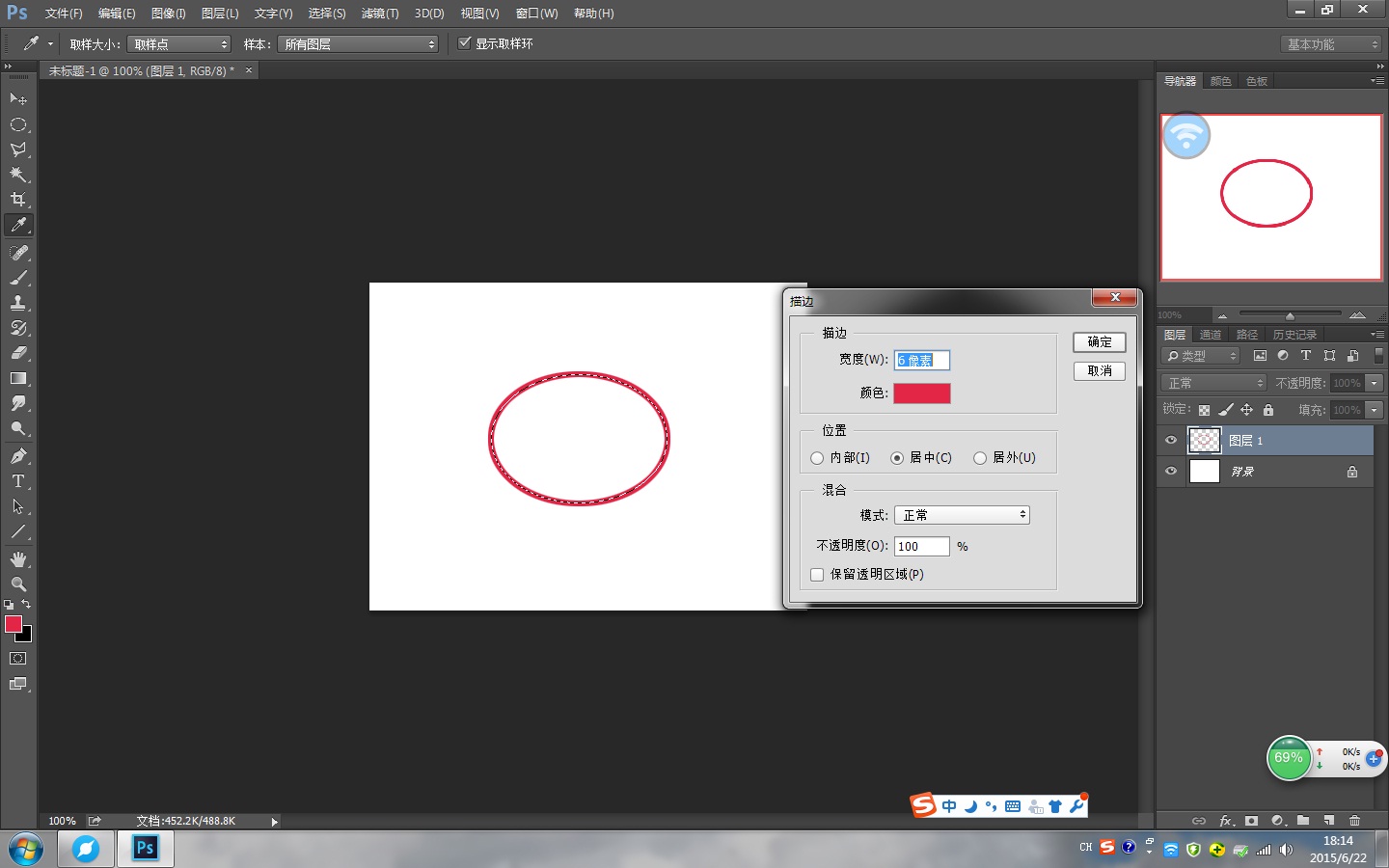Select the Magic Wand tool
The image size is (1389, 868).
click(18, 175)
